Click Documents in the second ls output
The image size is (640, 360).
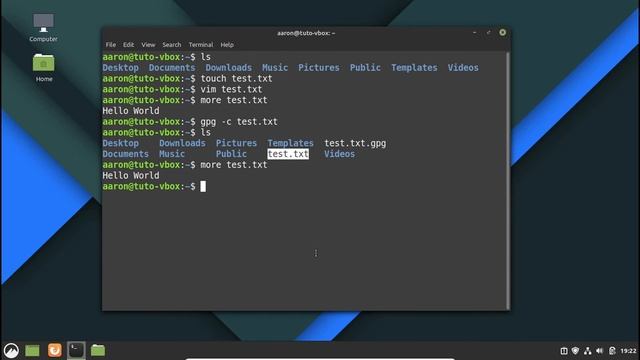click(x=126, y=154)
